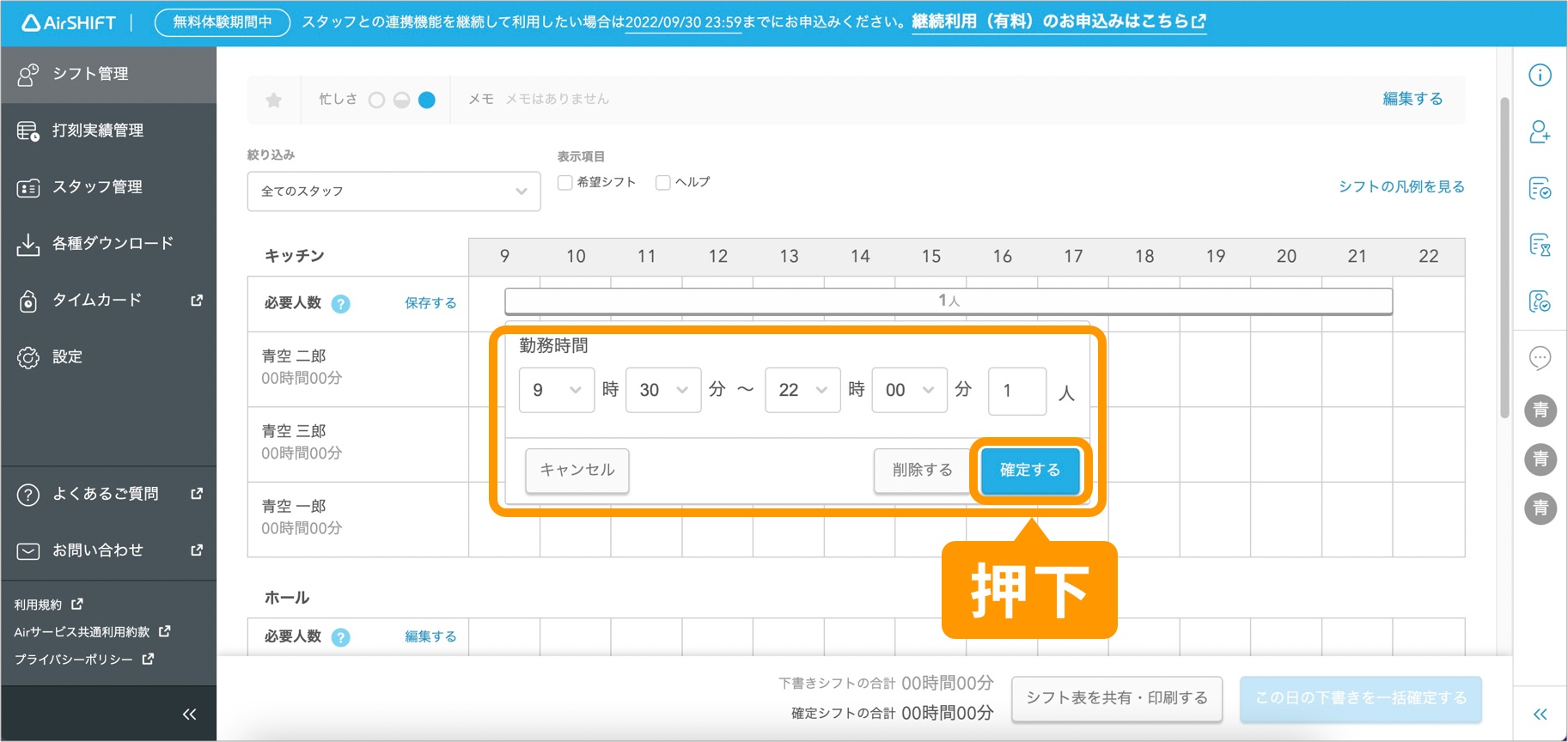1568x742 pixels.
Task: Open お問い合わせ contact link
Action: (108, 550)
